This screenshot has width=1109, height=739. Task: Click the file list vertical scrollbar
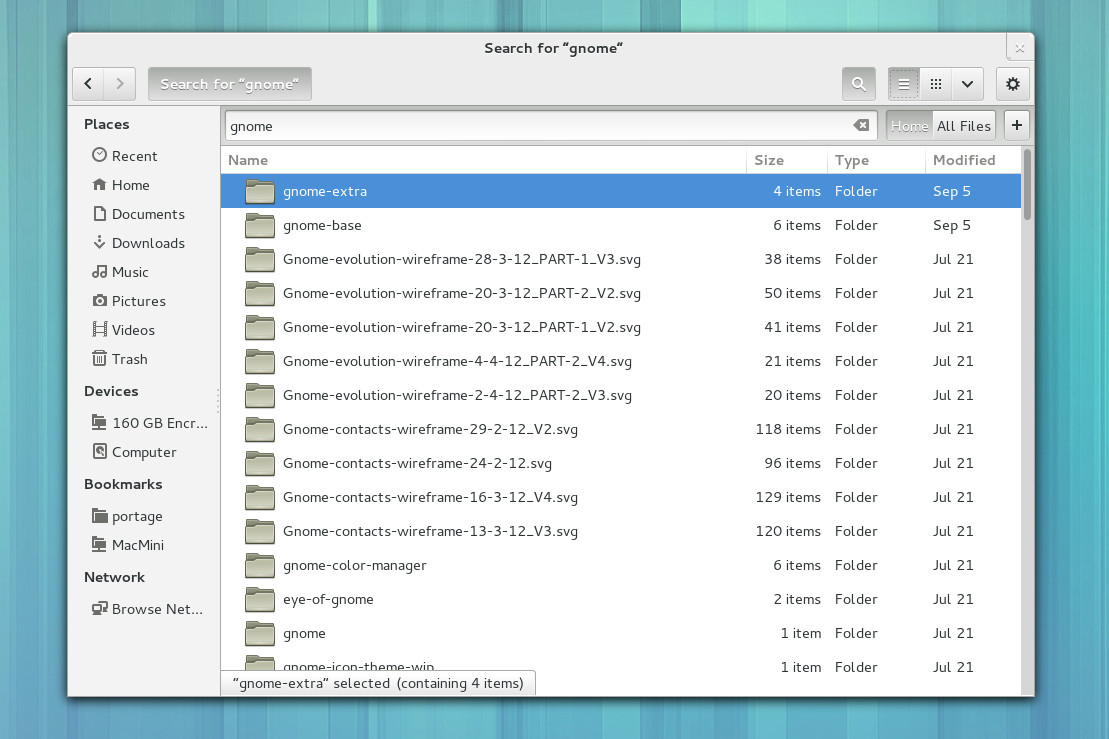[x=1027, y=185]
